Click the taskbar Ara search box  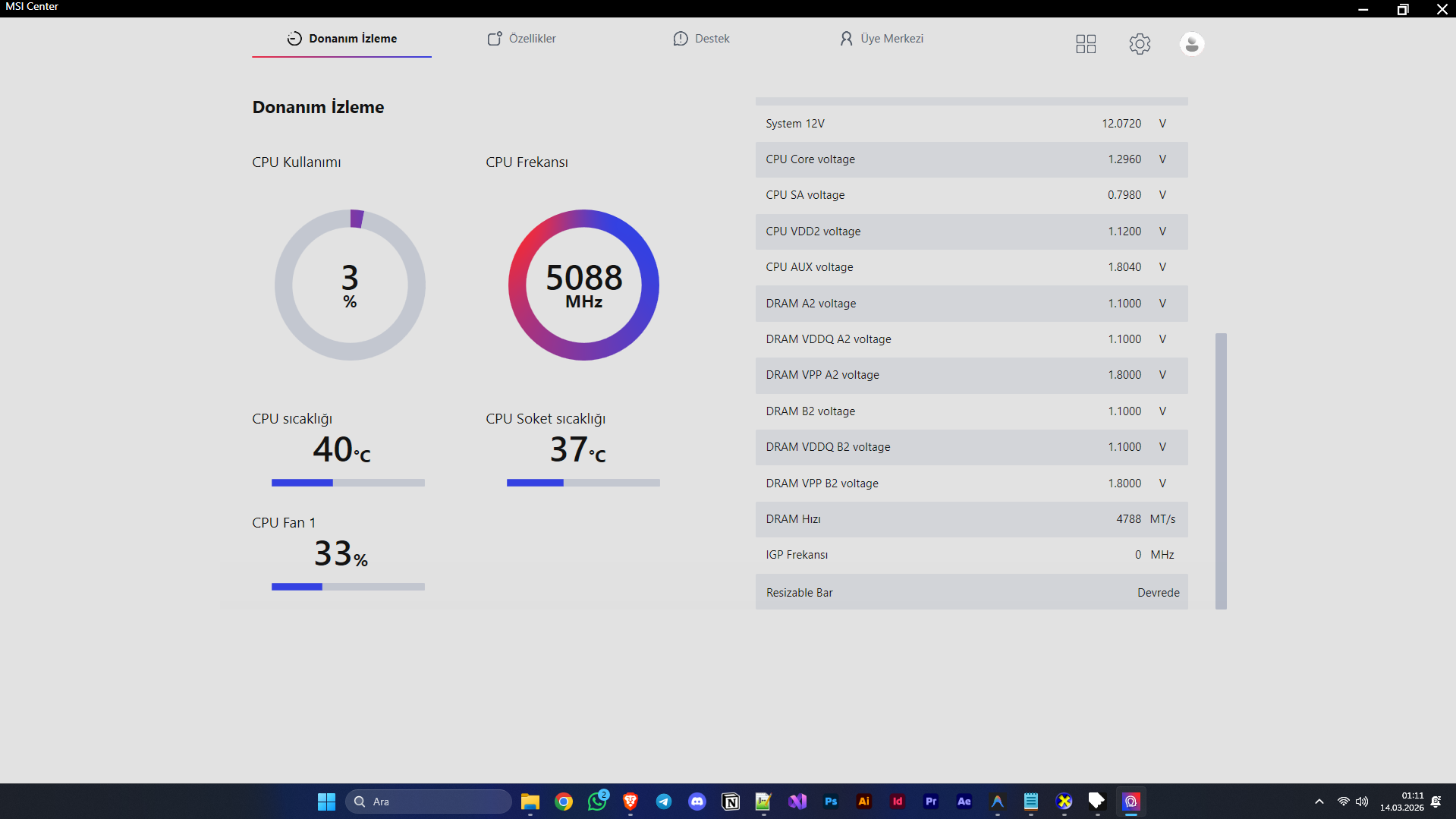point(429,802)
